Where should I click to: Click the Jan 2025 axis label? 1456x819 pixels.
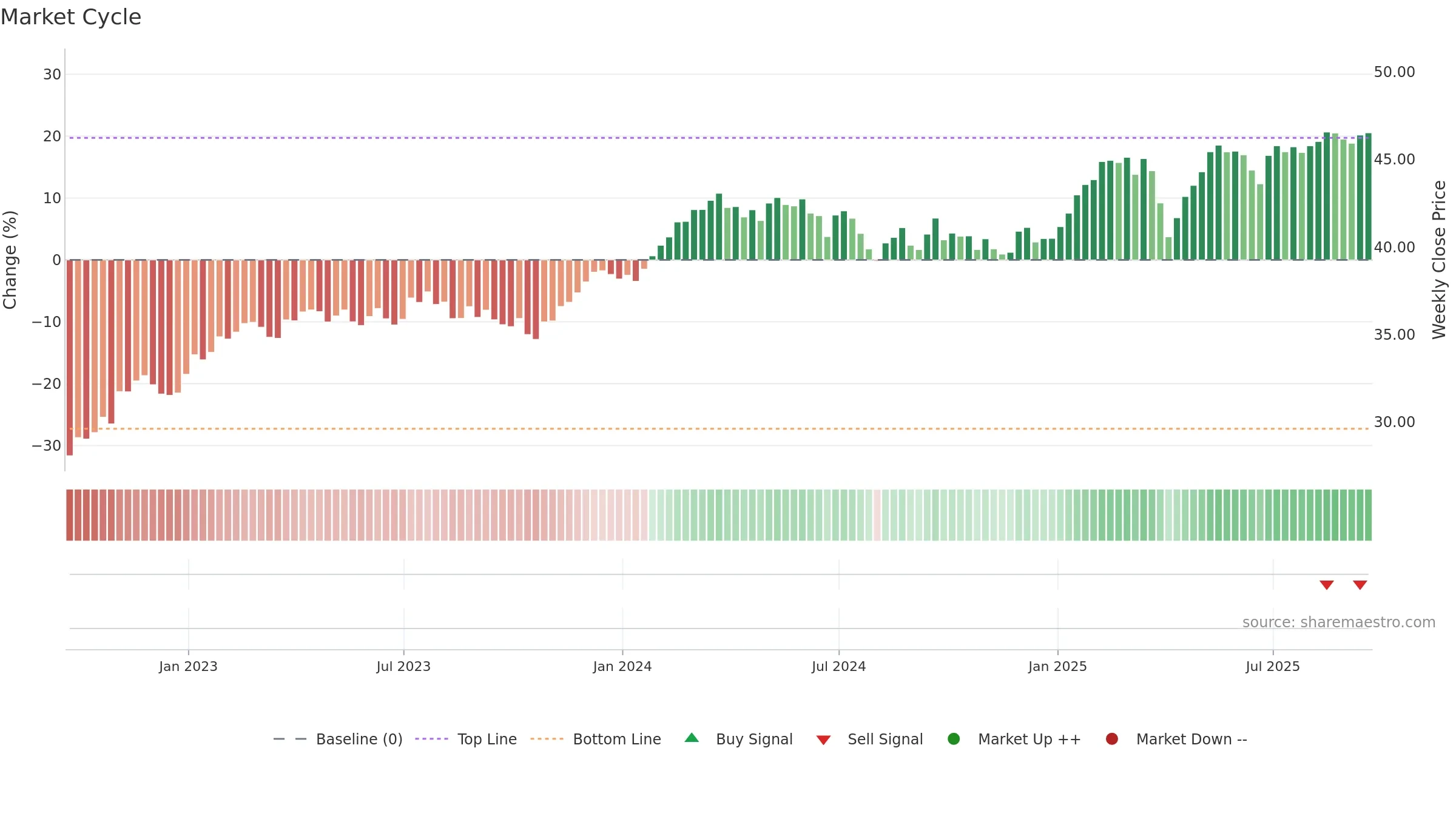coord(1057,666)
